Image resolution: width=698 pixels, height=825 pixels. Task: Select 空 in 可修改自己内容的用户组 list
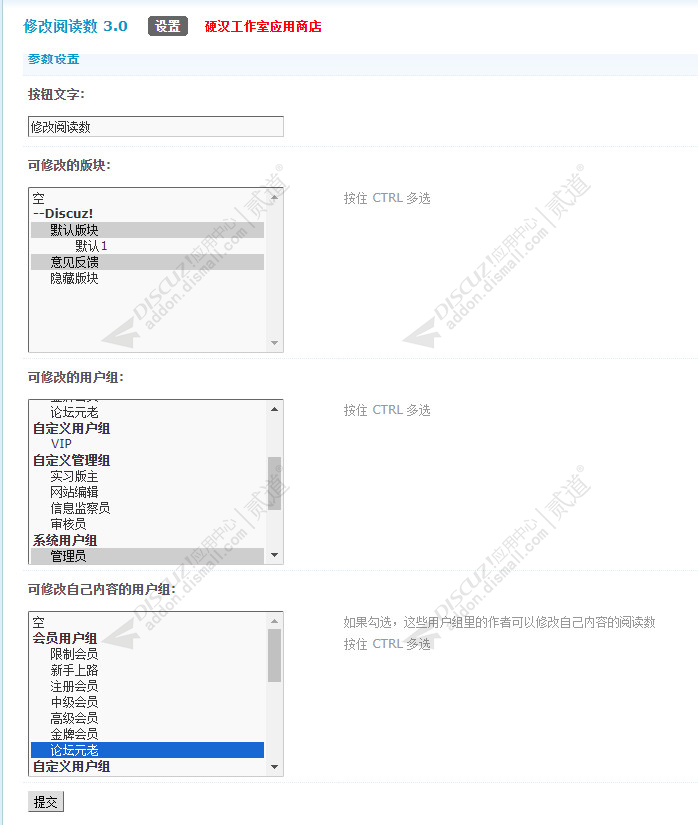(147, 622)
